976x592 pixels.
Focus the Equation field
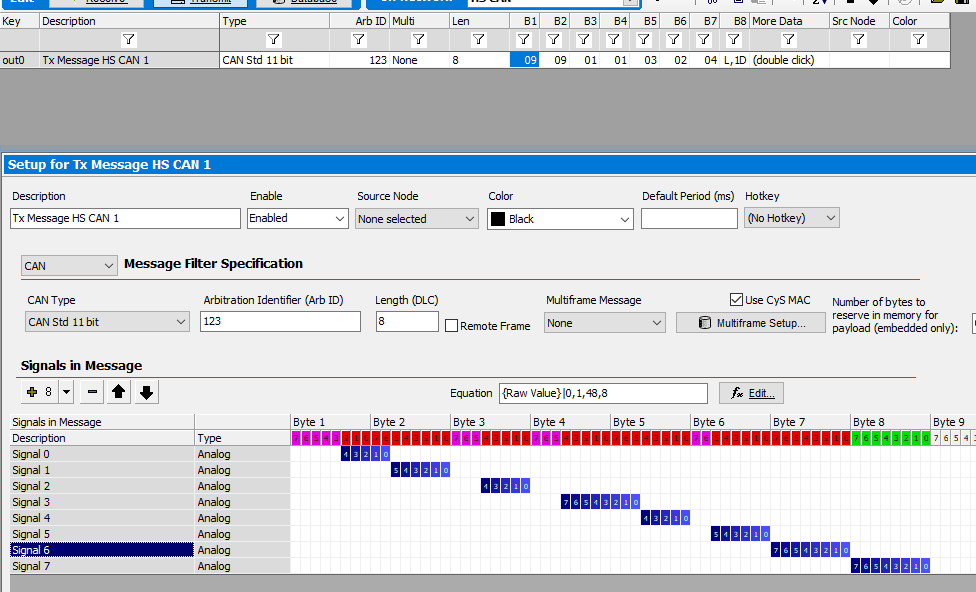pos(603,393)
